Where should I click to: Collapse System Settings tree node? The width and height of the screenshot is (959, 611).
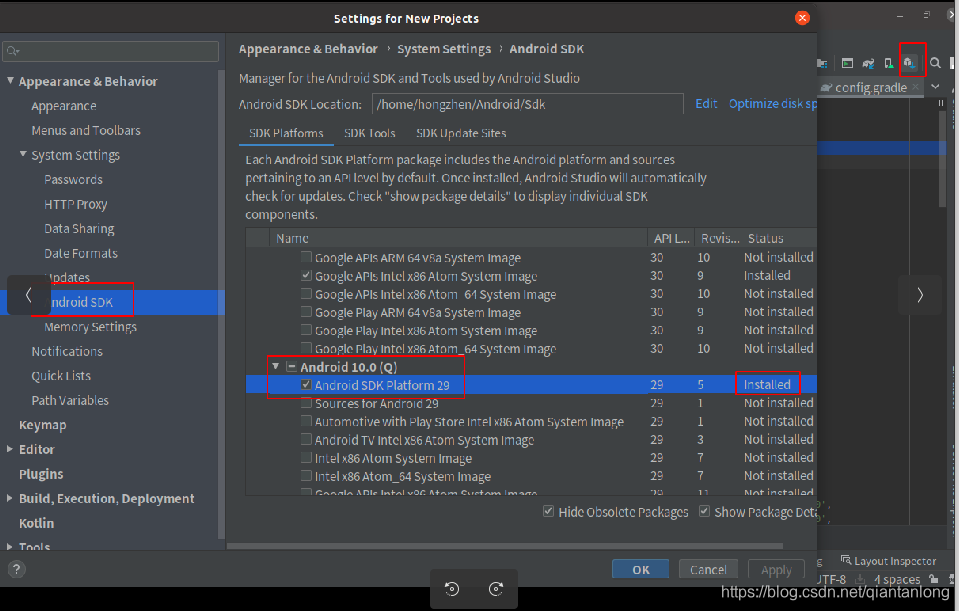click(x=23, y=154)
